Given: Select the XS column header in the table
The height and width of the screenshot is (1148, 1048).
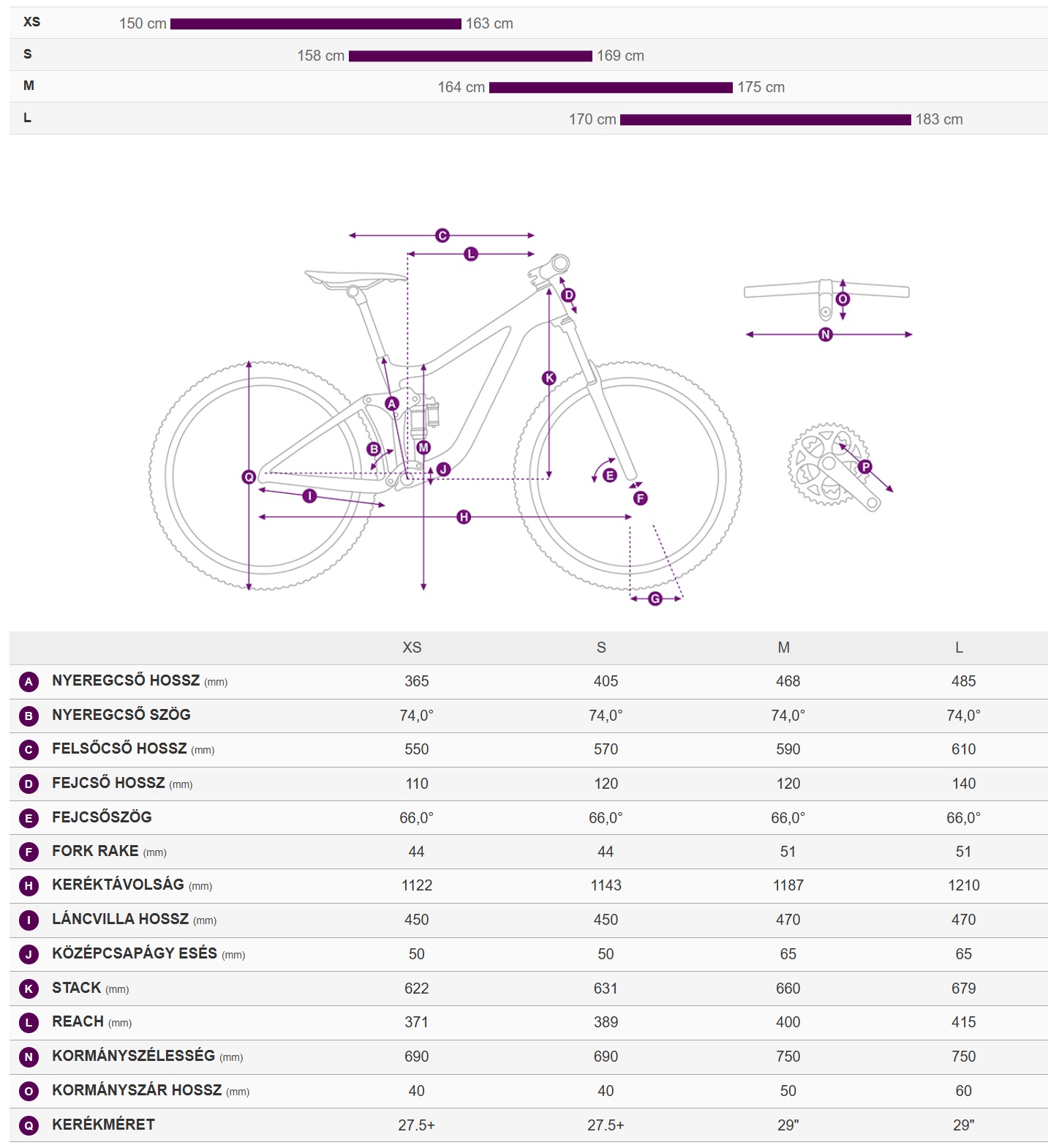Looking at the screenshot, I should (x=412, y=648).
